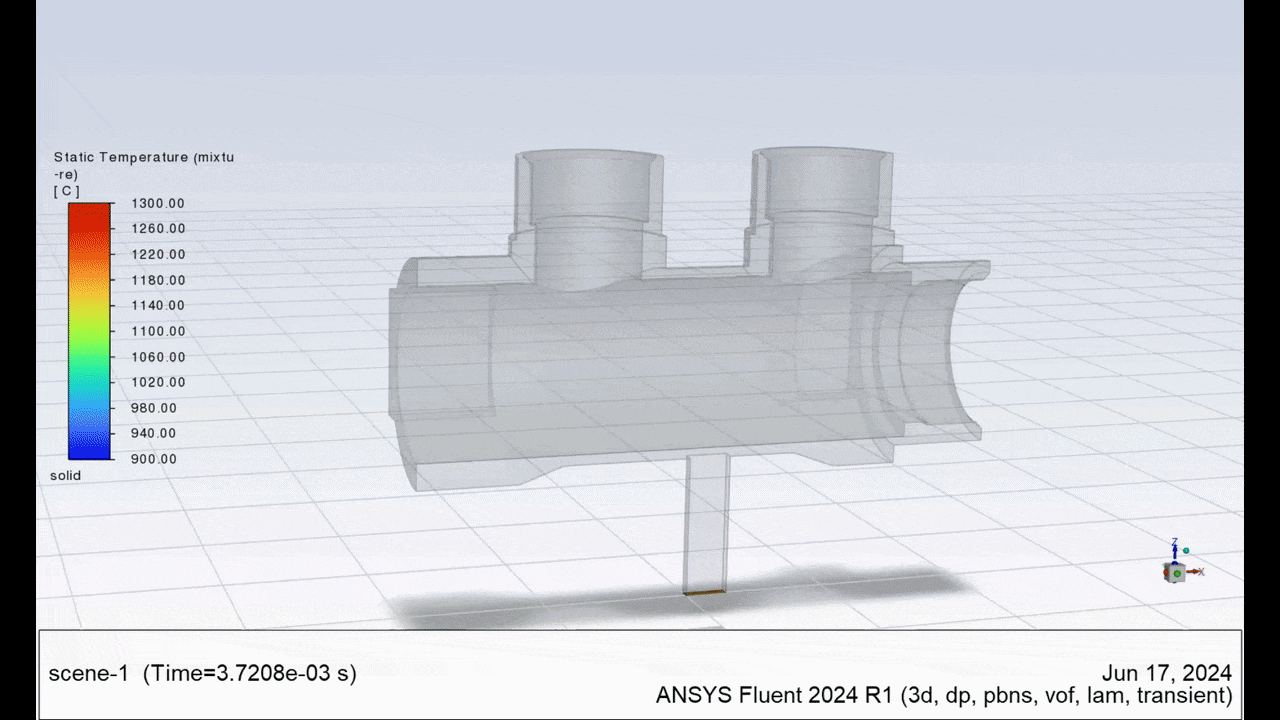The width and height of the screenshot is (1280, 720).
Task: Select the "Static Temperature (mixtu-re)" legend title
Action: [144, 165]
